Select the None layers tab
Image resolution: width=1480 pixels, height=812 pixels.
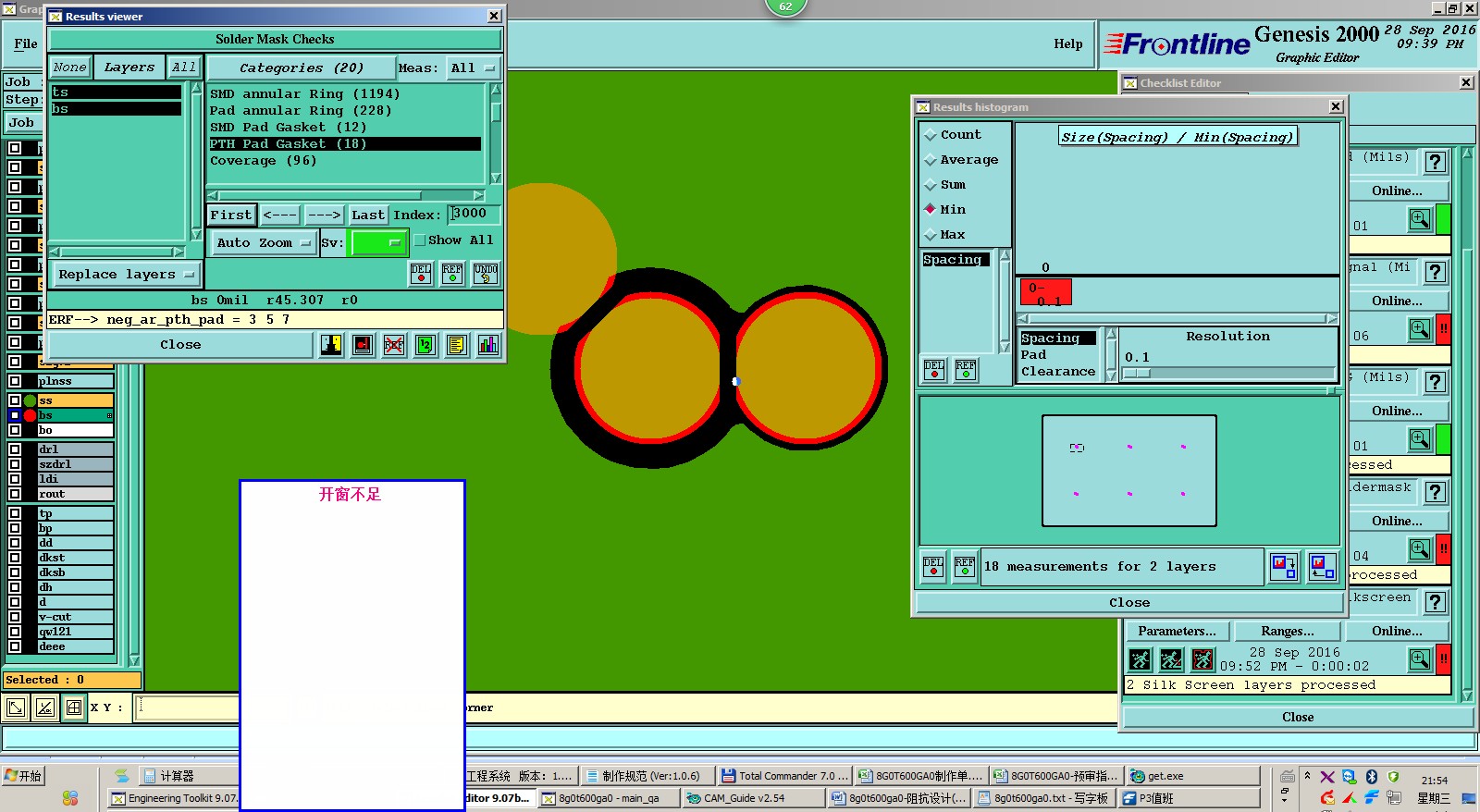[69, 68]
